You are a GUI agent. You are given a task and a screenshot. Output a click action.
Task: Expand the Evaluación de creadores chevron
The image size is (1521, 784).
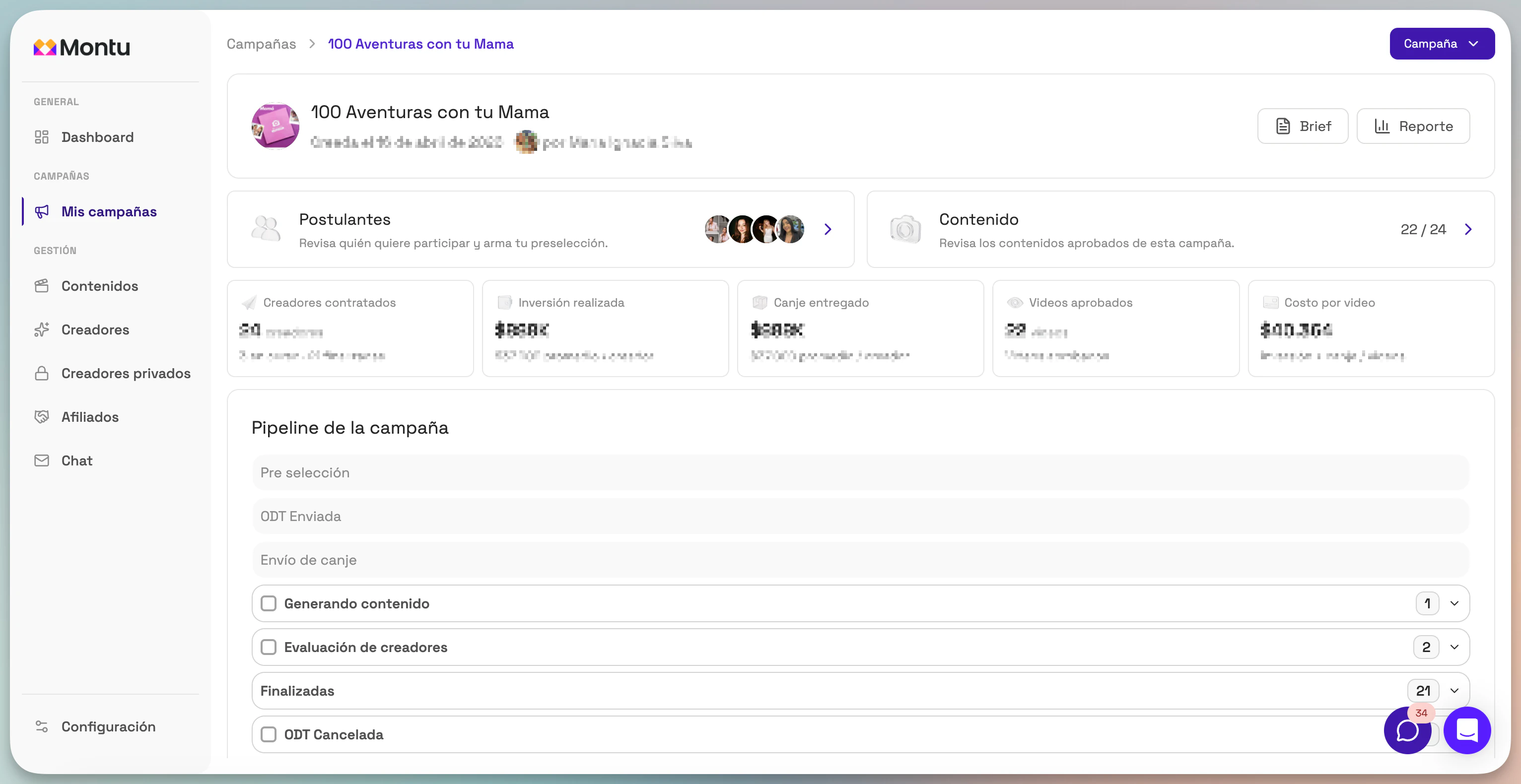point(1454,647)
